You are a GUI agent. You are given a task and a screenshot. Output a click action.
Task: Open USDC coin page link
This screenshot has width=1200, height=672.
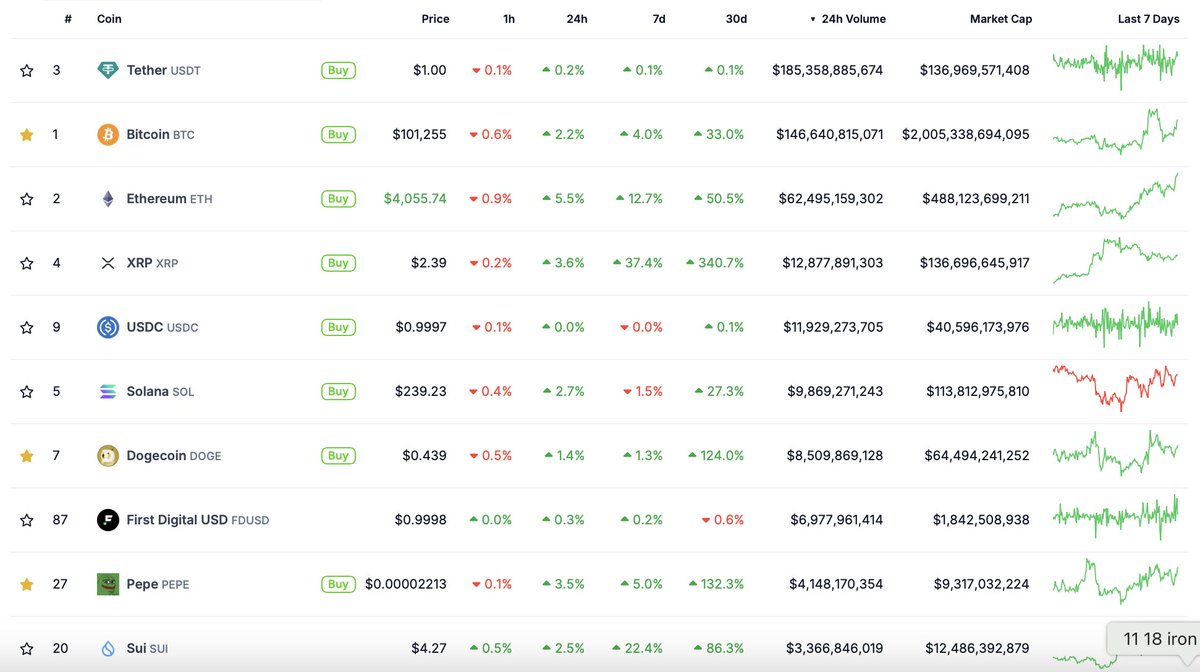point(163,327)
